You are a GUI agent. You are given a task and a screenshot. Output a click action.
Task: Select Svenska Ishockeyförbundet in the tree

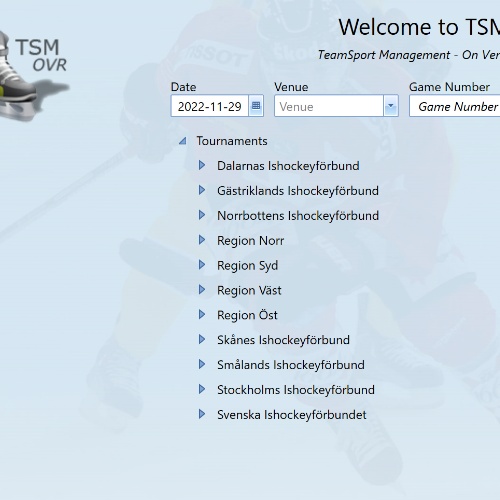(x=292, y=415)
